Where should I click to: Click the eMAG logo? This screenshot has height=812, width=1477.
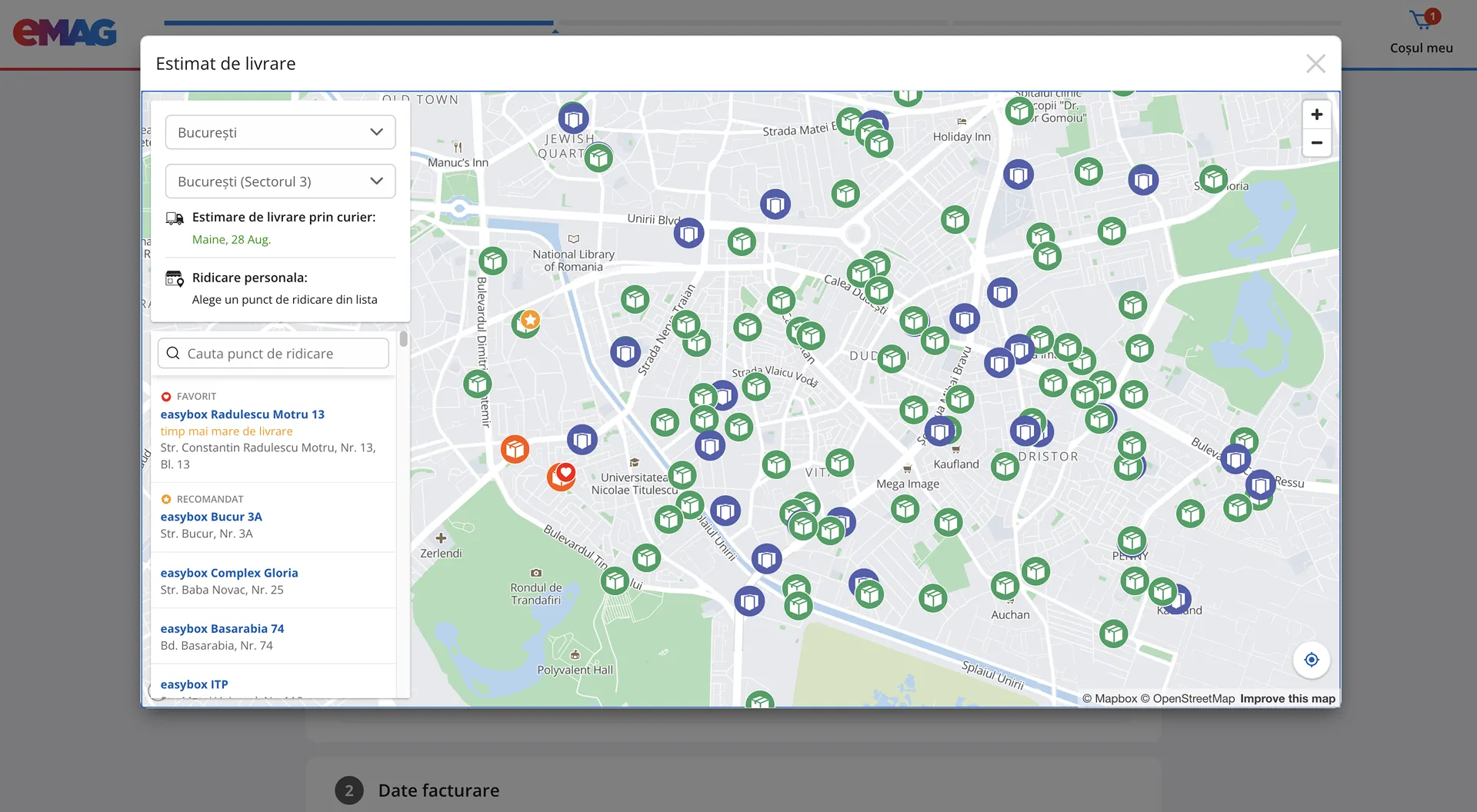click(65, 33)
